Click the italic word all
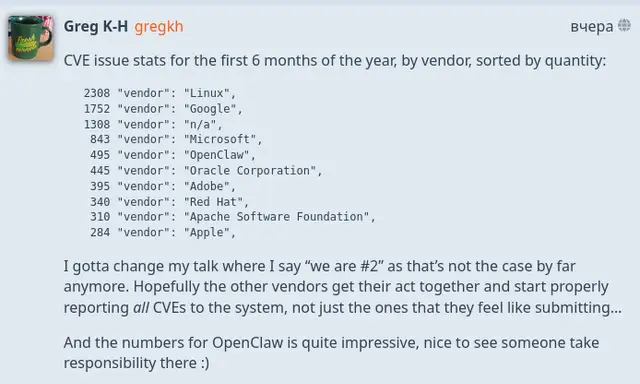This screenshot has height=384, width=640. coord(141,307)
